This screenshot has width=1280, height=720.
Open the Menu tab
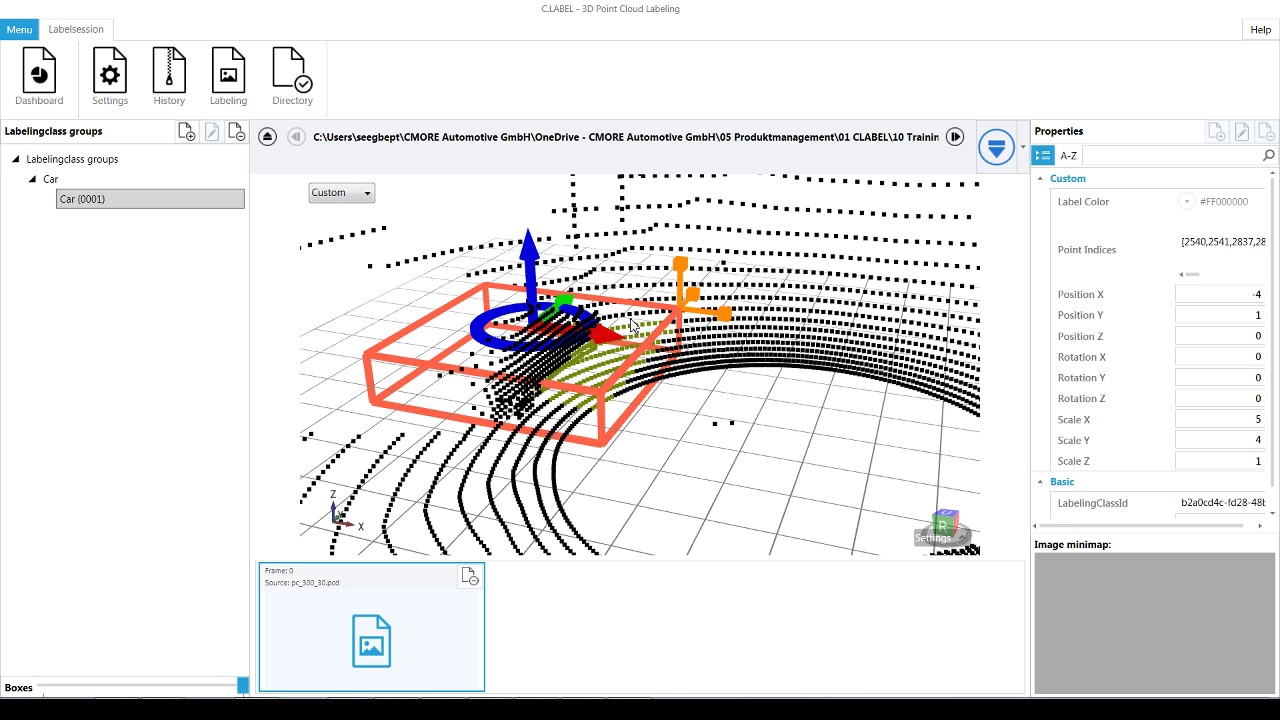point(19,30)
